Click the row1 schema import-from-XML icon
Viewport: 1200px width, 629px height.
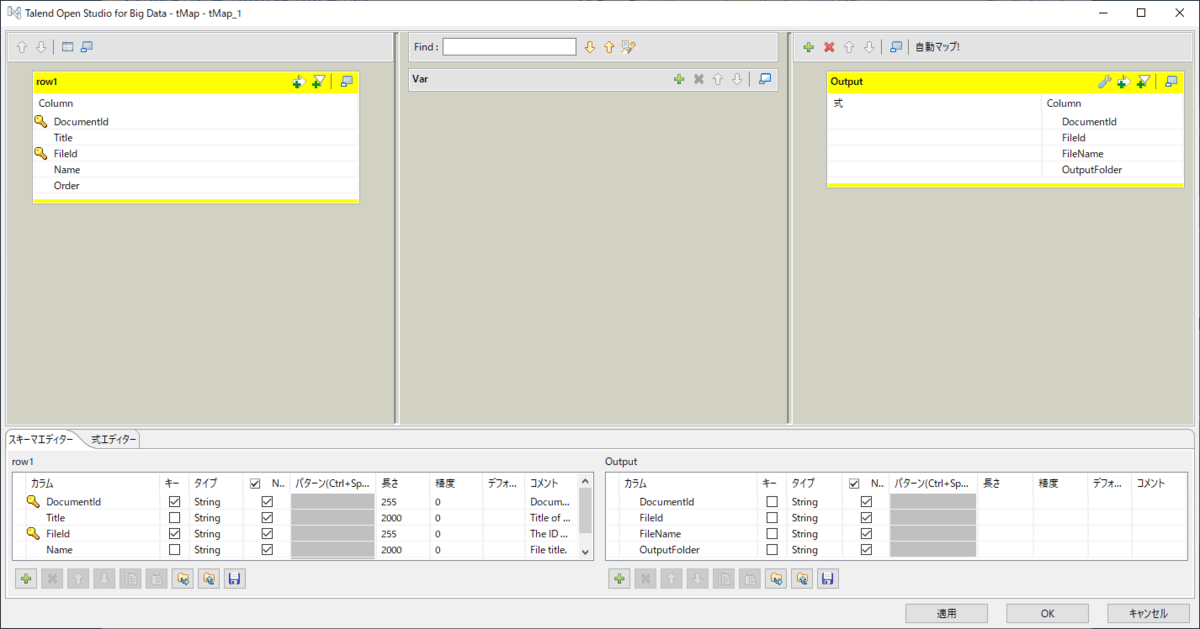(183, 578)
